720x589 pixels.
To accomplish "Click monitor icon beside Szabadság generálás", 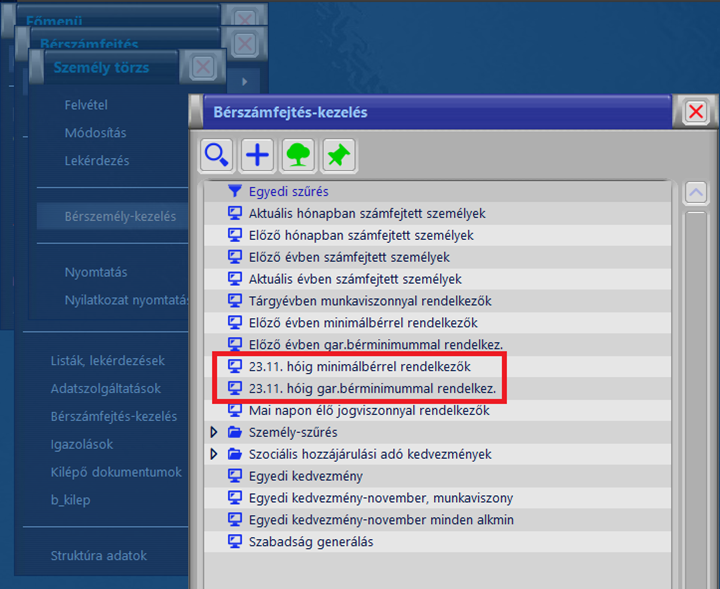I will (x=235, y=541).
